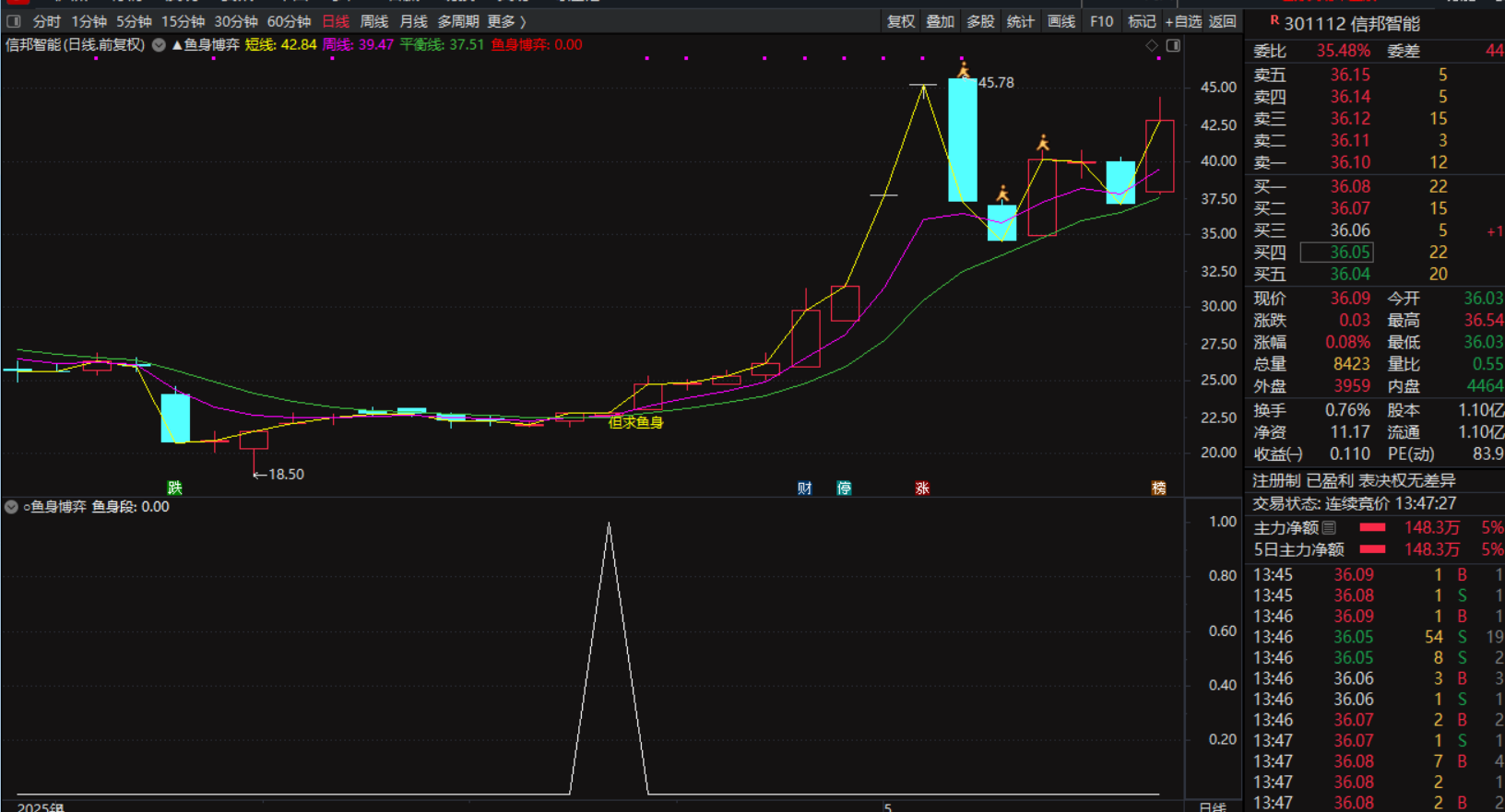This screenshot has height=812, width=1505.
Task: Switch to the 60分钟 chart period
Action: pyautogui.click(x=289, y=21)
